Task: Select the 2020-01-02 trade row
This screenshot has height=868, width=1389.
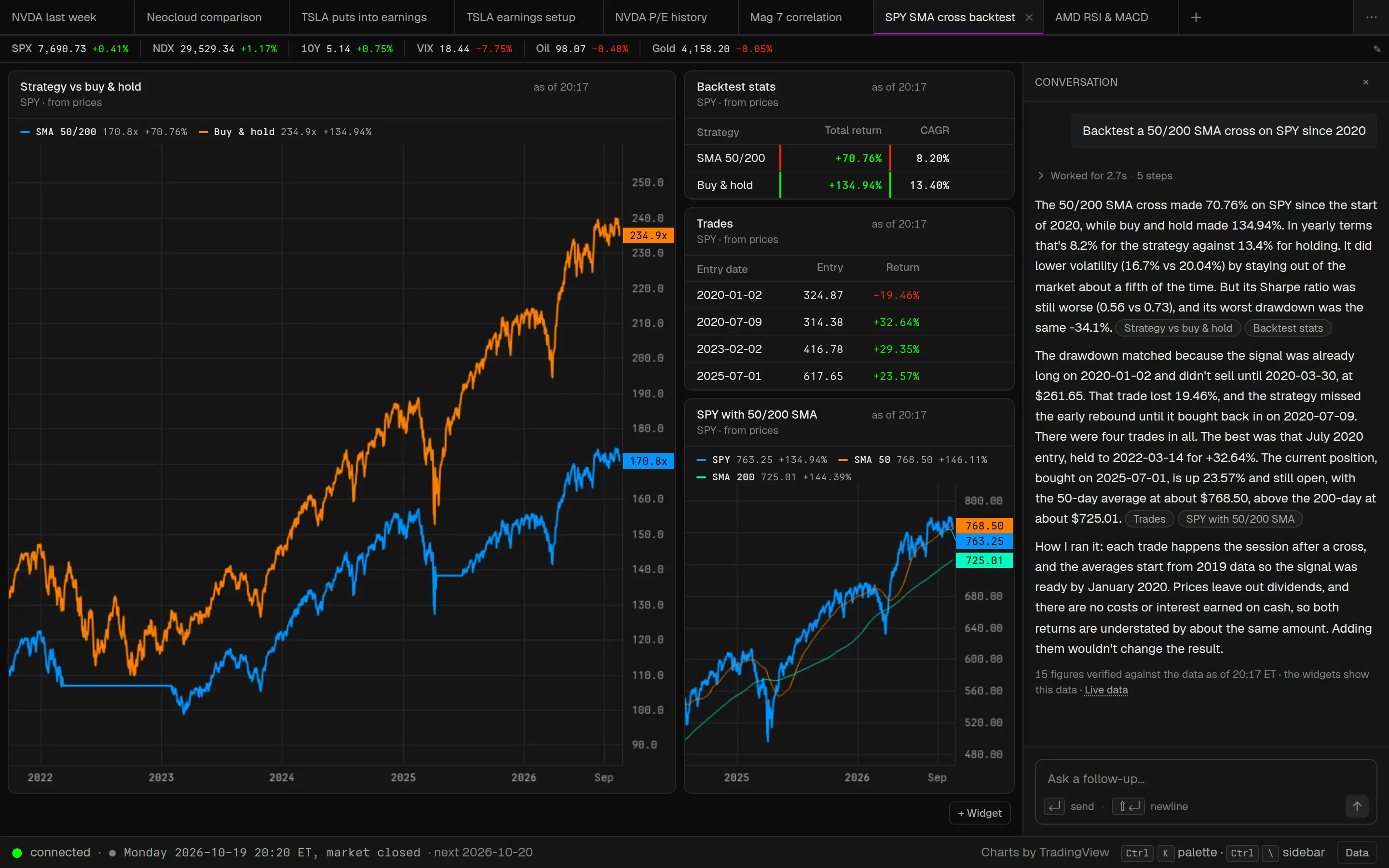Action: click(849, 295)
